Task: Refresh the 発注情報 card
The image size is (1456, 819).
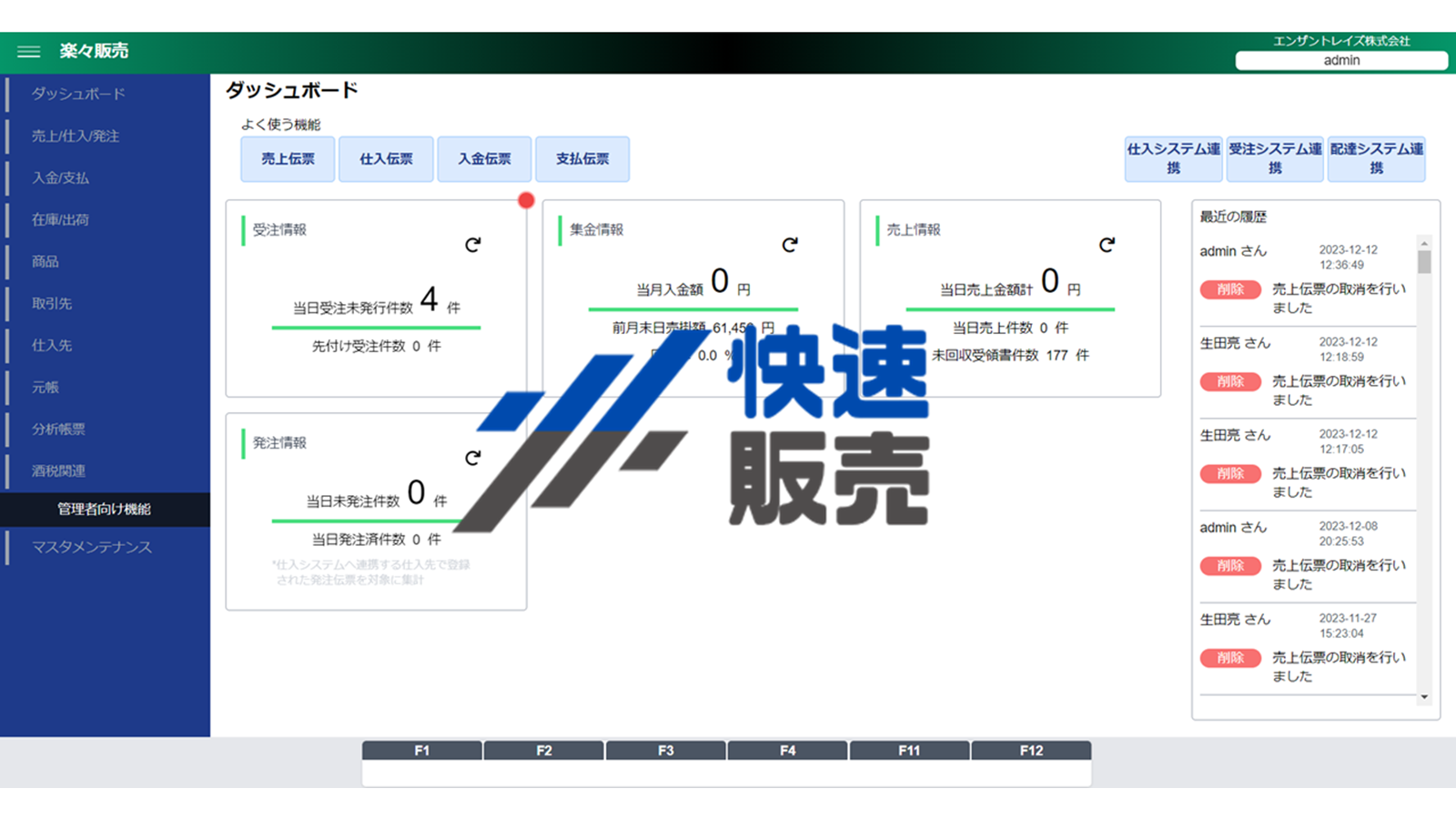Action: click(x=472, y=458)
